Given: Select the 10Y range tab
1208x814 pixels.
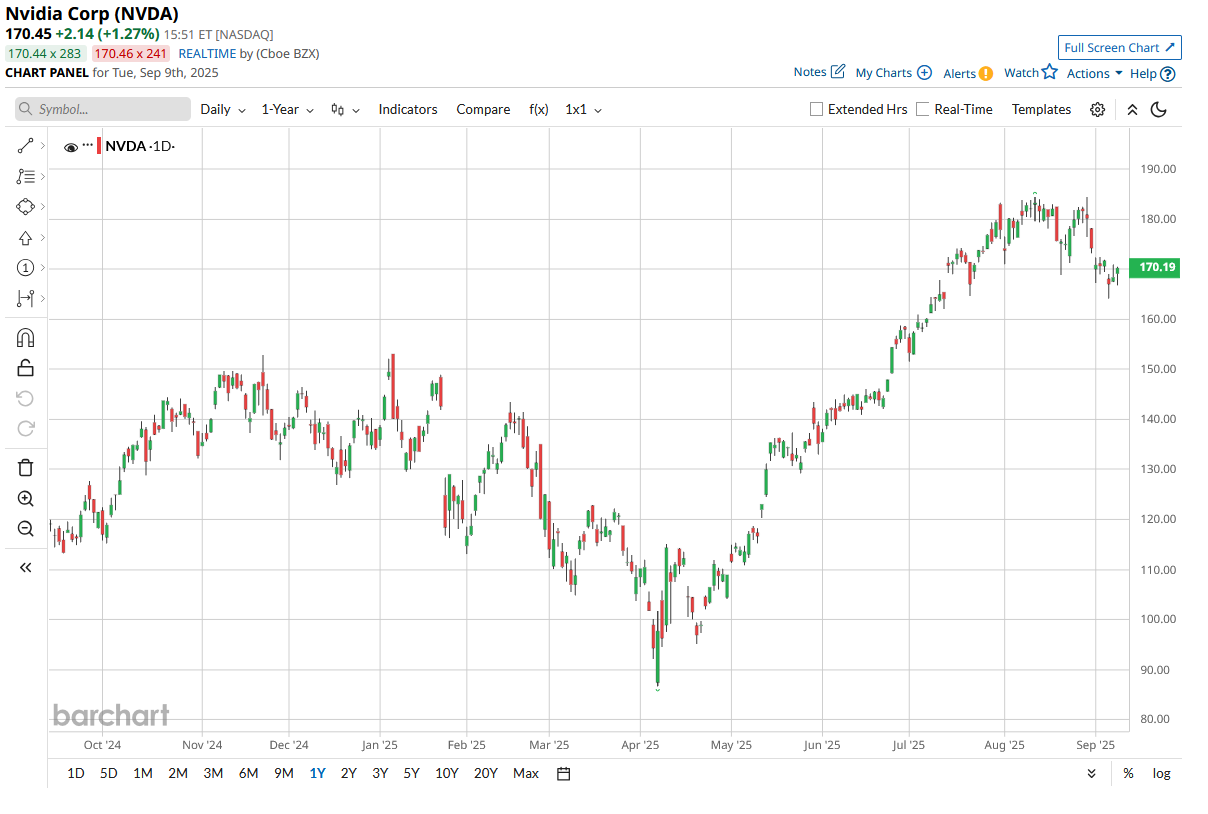Looking at the screenshot, I should (x=446, y=773).
